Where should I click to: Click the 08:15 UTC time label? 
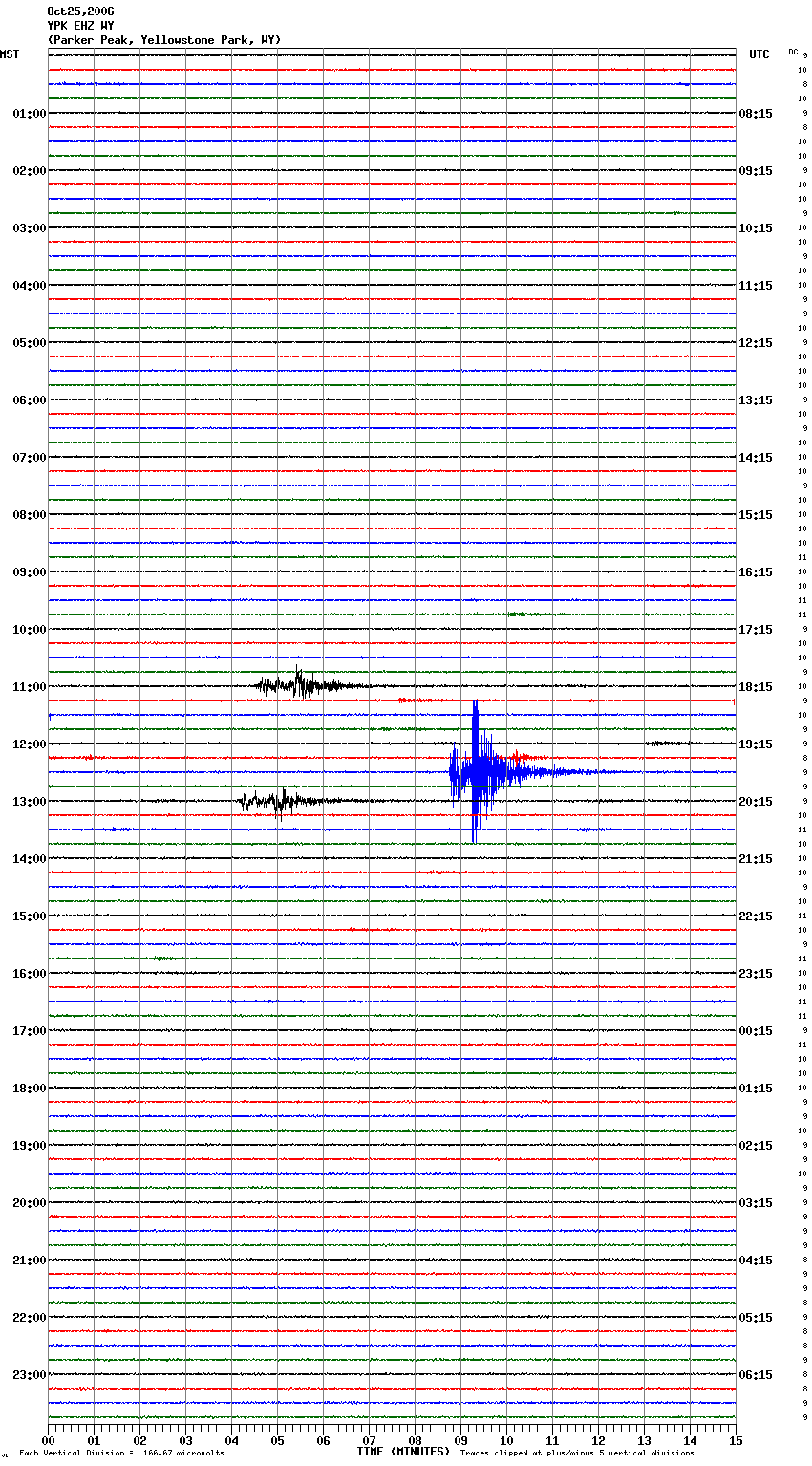(756, 114)
